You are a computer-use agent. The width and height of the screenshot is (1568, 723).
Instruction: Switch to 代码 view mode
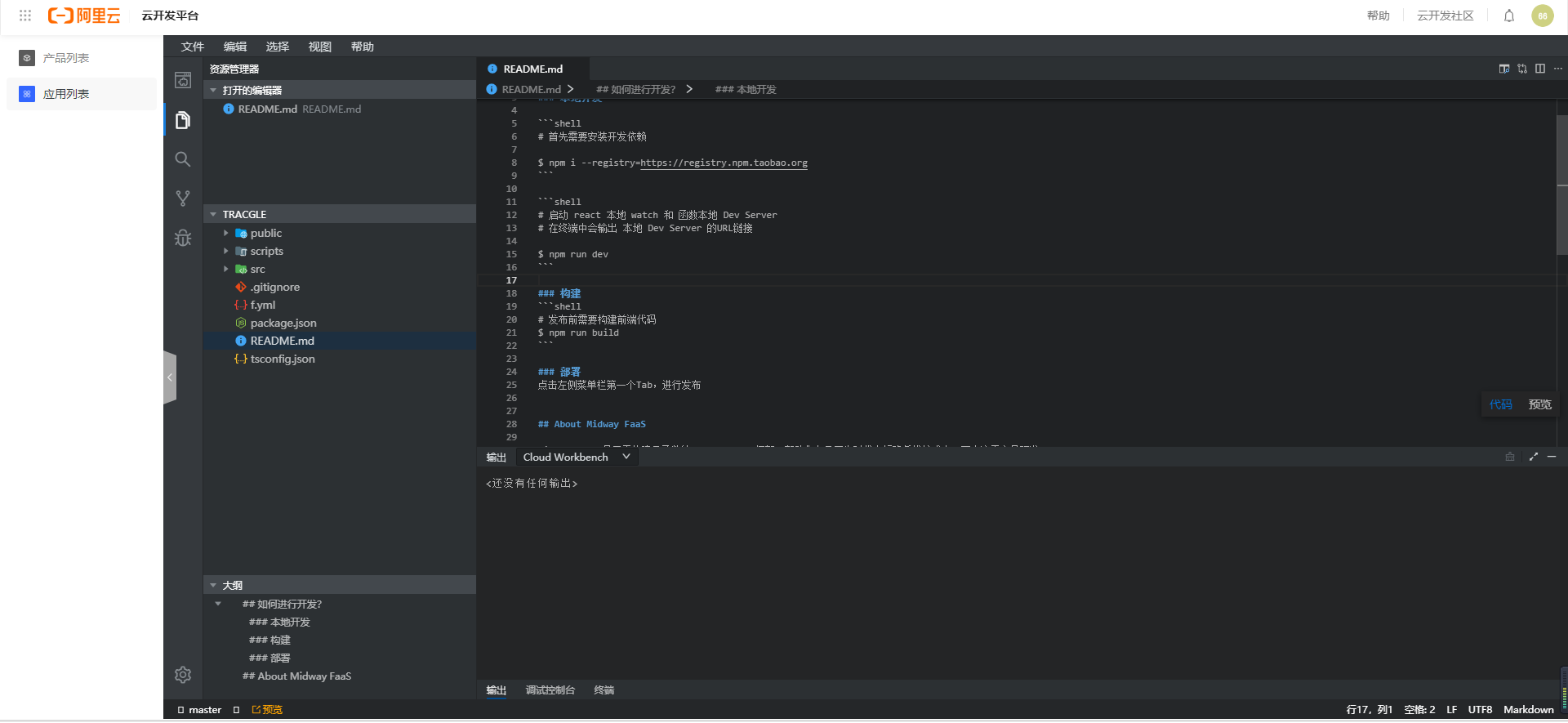tap(1501, 404)
